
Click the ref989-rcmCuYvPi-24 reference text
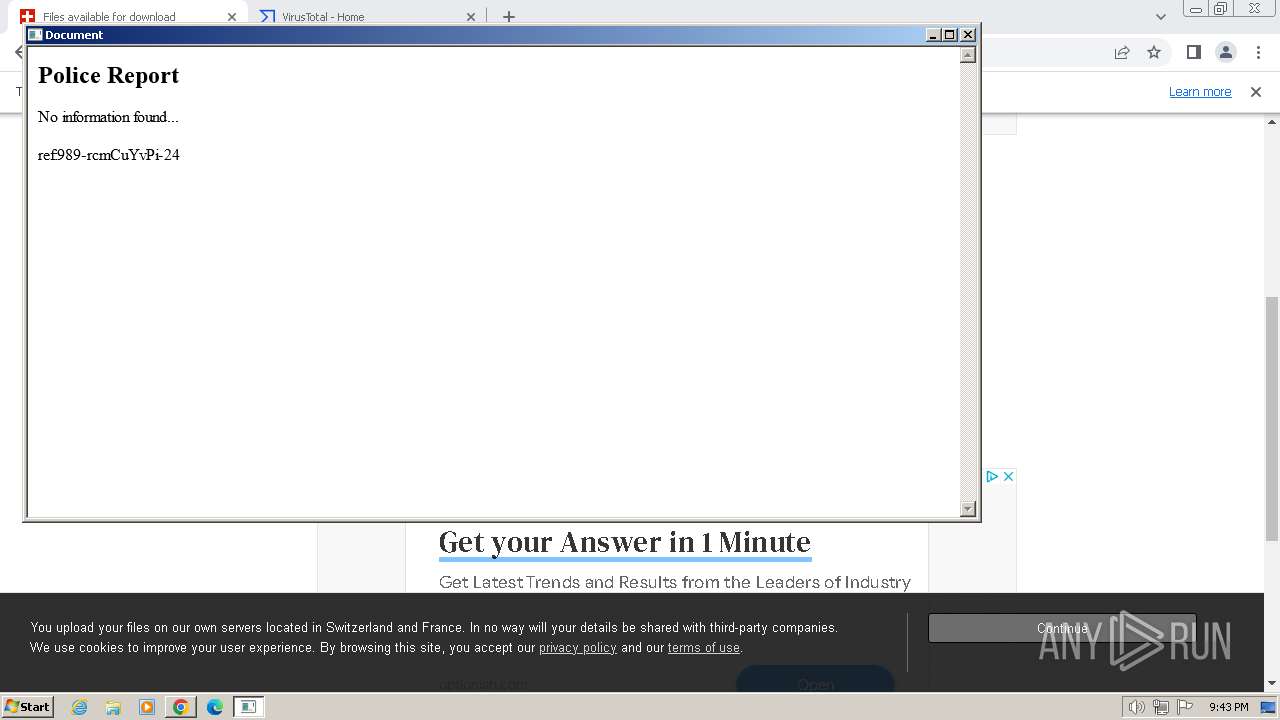pos(109,155)
